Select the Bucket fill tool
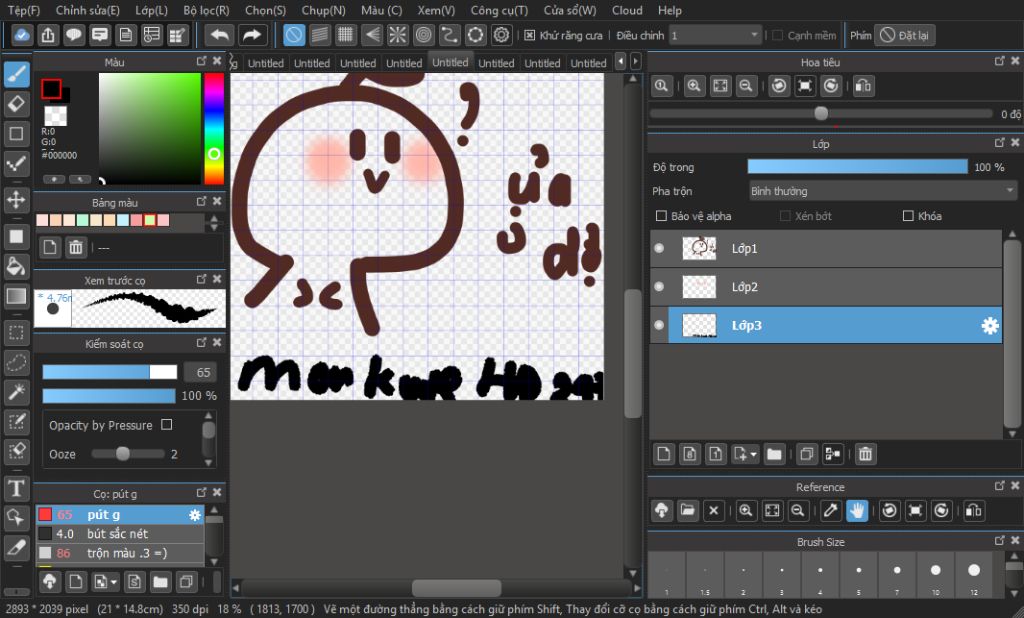1024x618 pixels. (x=16, y=267)
